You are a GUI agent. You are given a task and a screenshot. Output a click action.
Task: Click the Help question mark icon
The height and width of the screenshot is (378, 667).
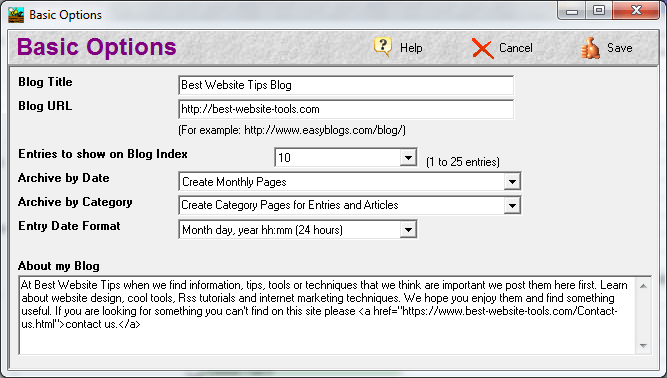click(383, 47)
